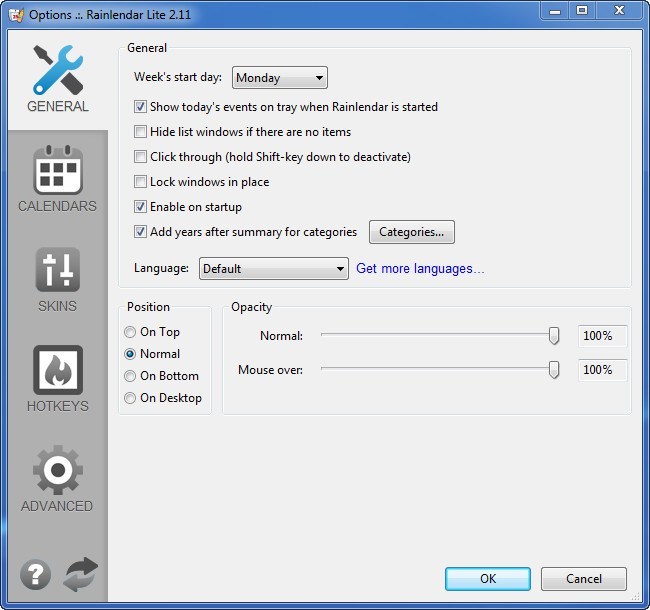
Task: Follow the Get more languages link
Action: 420,269
